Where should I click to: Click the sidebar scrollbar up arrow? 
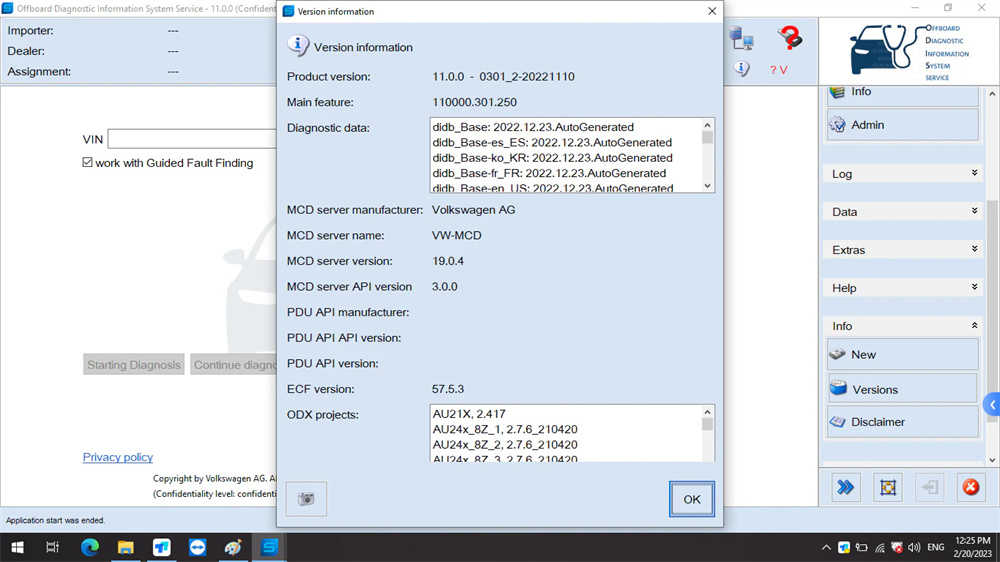[992, 93]
